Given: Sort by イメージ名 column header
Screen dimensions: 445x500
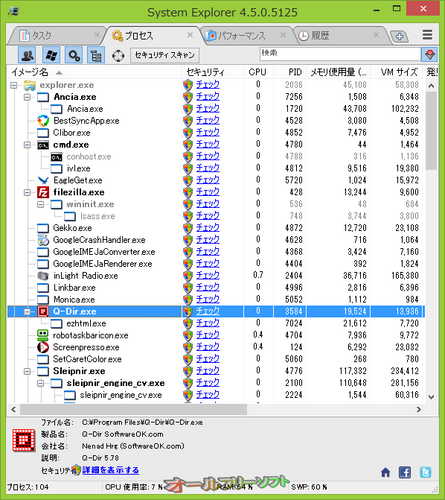Looking at the screenshot, I should (x=94, y=72).
